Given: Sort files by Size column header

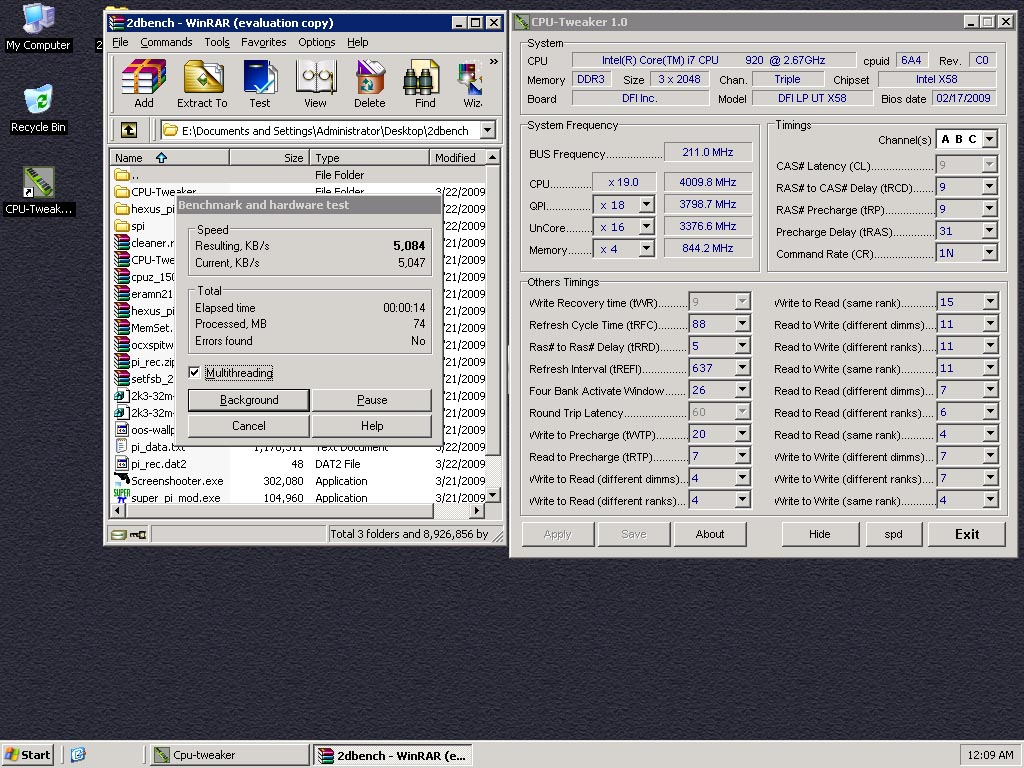Looking at the screenshot, I should (x=268, y=157).
